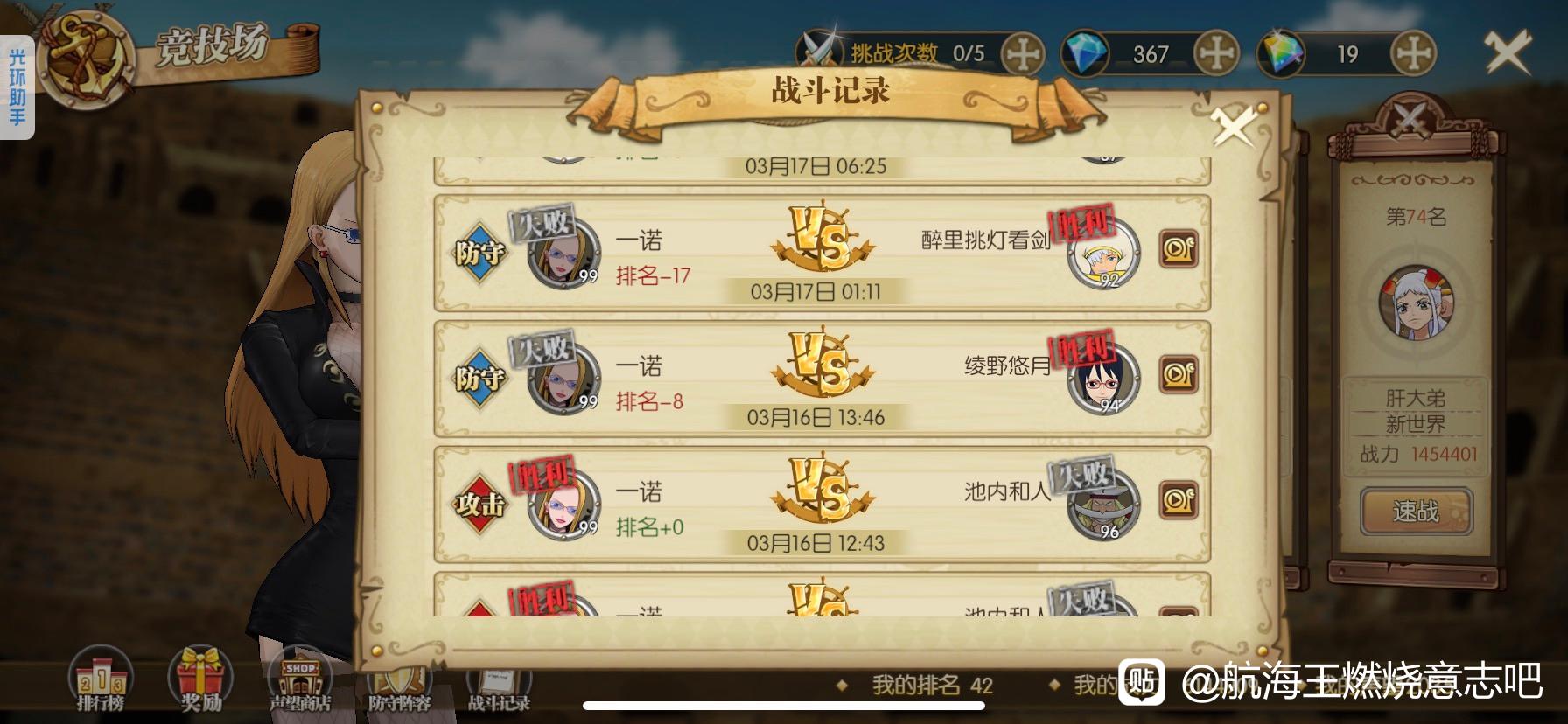Play replay of battle against 绫野悠月

pos(1178,376)
